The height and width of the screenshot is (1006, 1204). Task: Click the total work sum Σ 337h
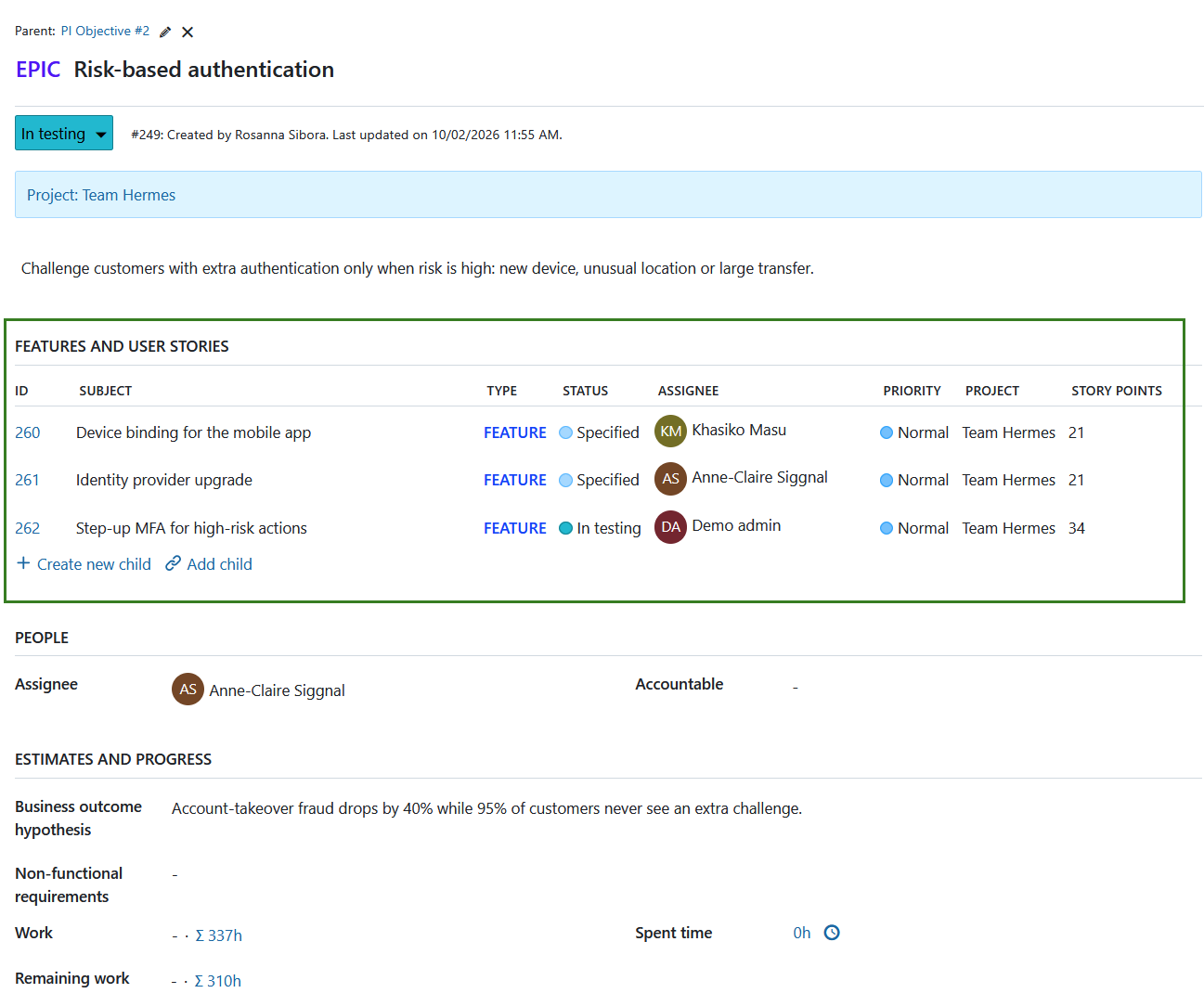(219, 935)
